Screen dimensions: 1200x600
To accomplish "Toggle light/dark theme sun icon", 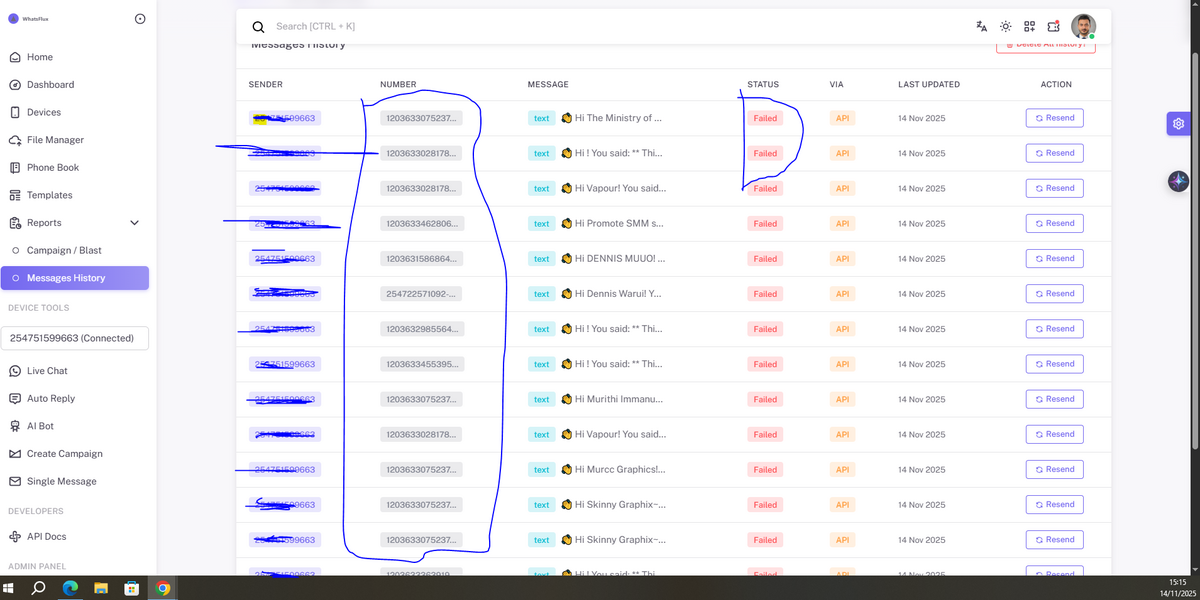I will 1005,27.
